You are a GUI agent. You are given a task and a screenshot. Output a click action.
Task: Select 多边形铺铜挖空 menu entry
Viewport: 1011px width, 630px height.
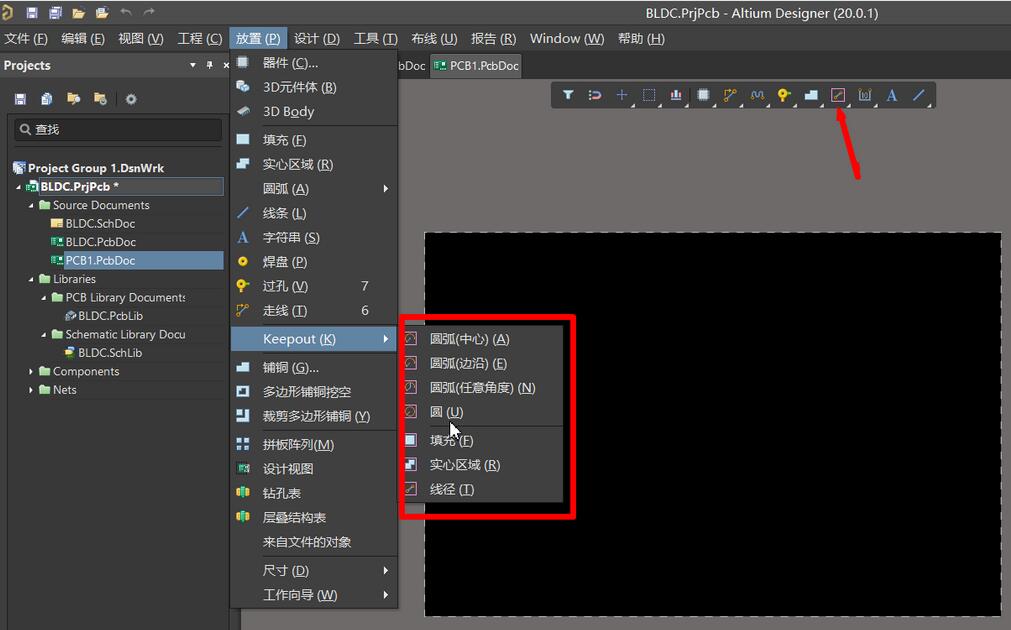(x=314, y=392)
